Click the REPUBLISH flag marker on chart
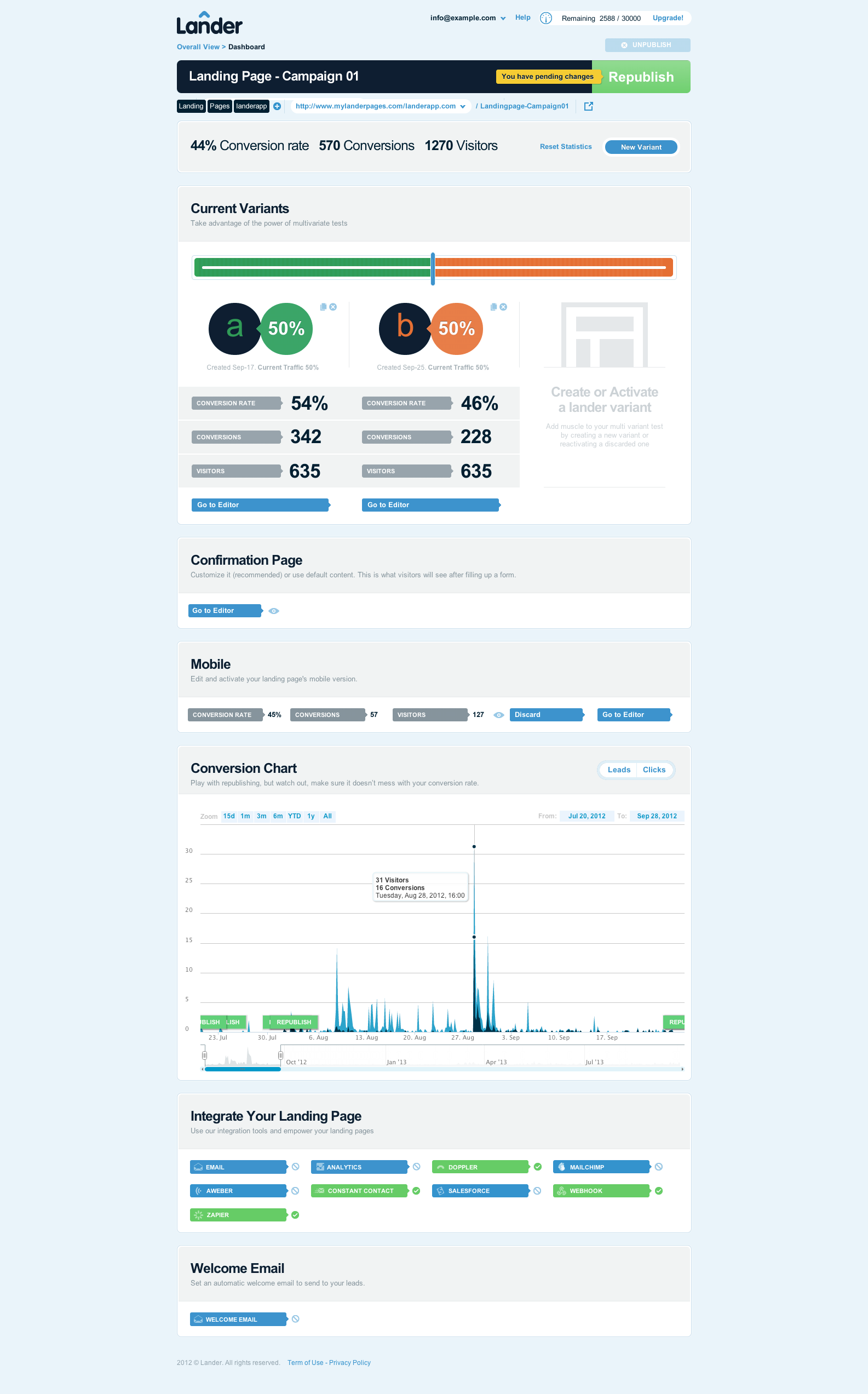This screenshot has height=1394, width=868. 294,1022
